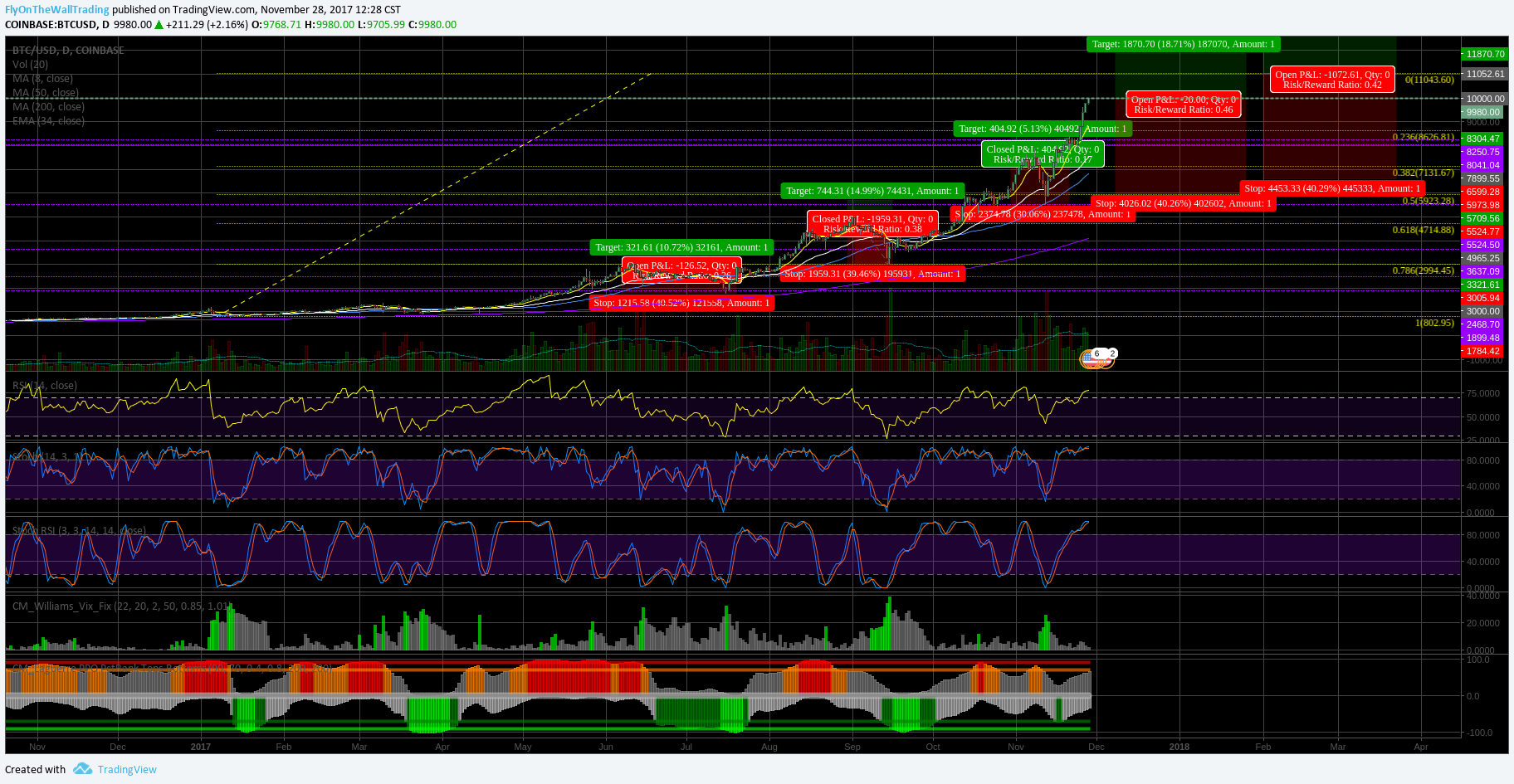Click the MA (8, close) indicator legend
Screen dimensions: 1514x784
tap(42, 78)
